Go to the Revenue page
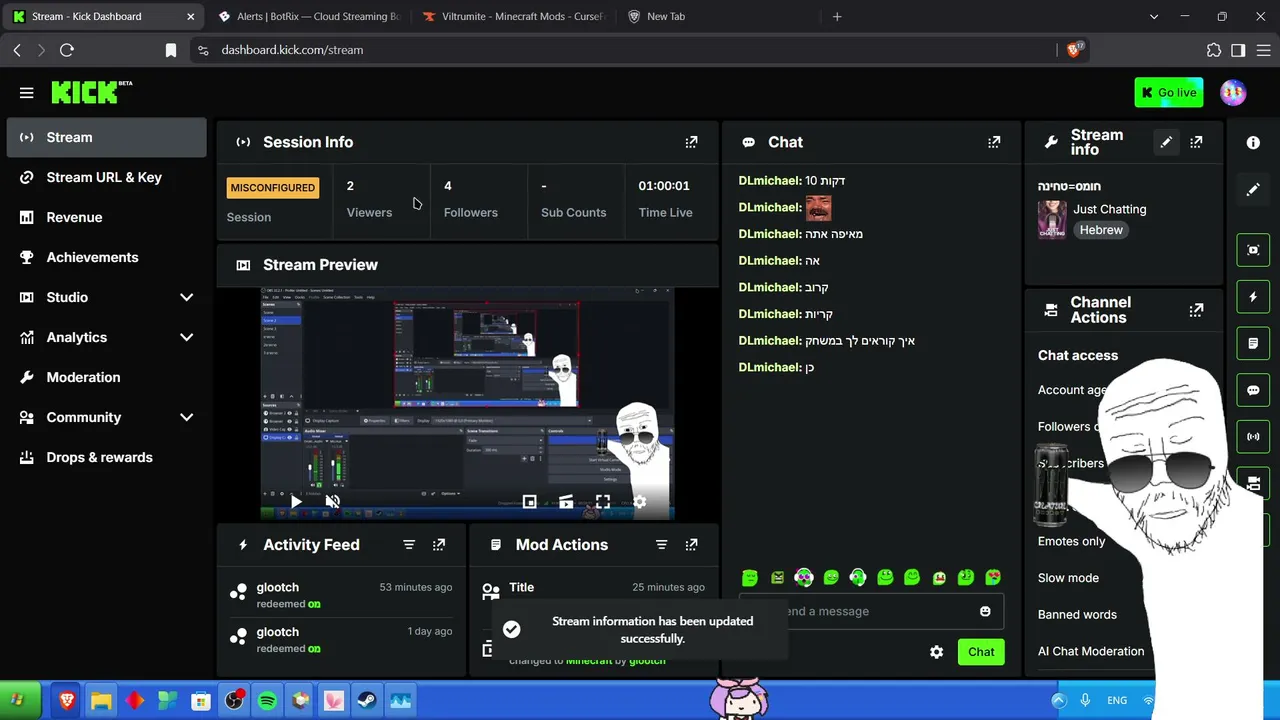The width and height of the screenshot is (1280, 720). (106, 217)
